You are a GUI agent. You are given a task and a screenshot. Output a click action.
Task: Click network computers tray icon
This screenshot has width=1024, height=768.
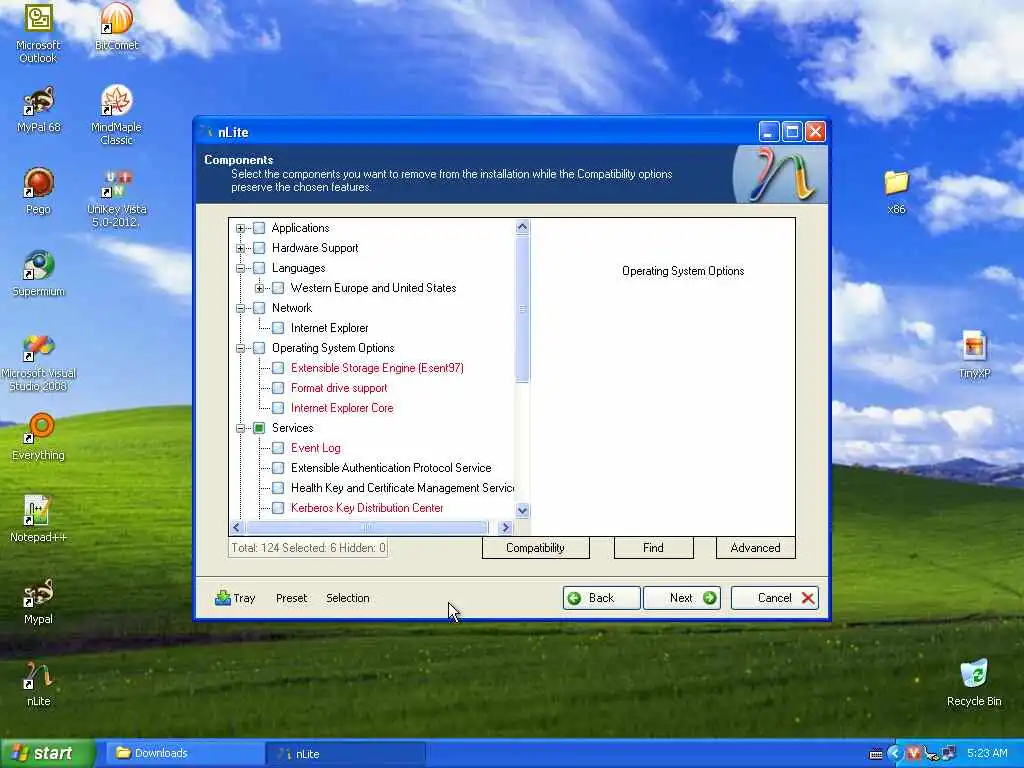pos(948,754)
